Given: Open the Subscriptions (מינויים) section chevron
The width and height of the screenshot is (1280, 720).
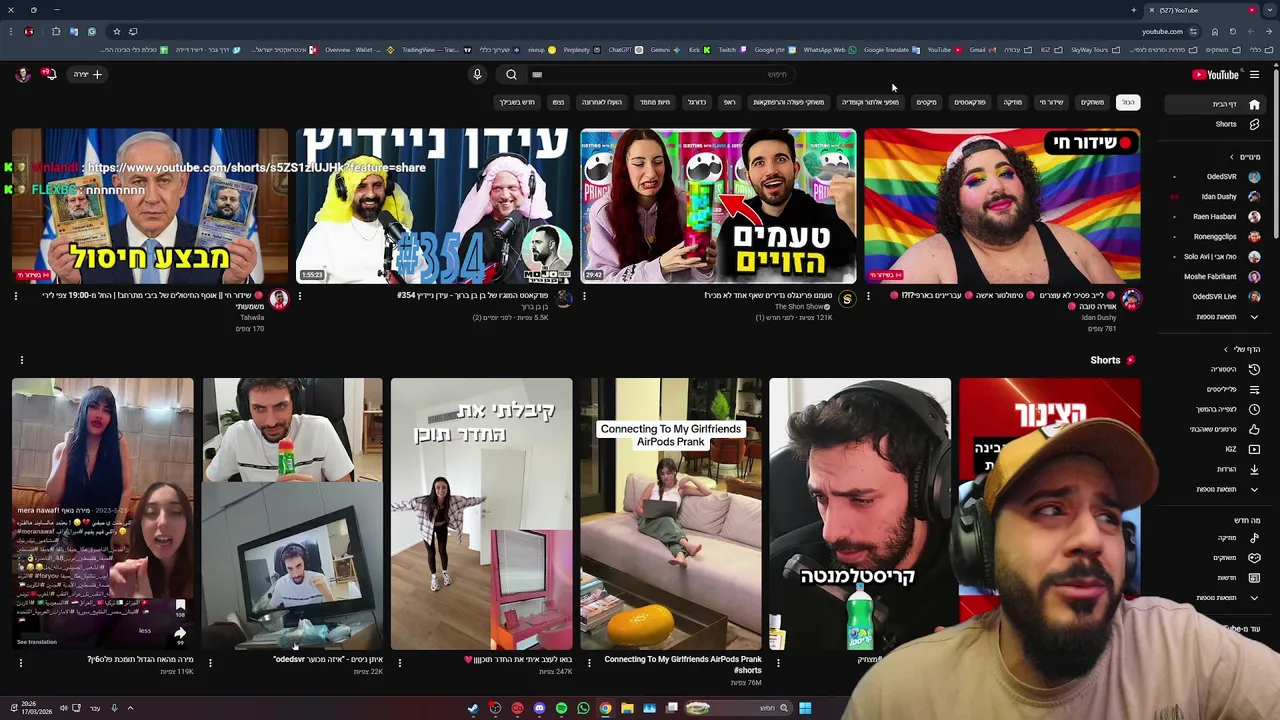Looking at the screenshot, I should [x=1232, y=157].
